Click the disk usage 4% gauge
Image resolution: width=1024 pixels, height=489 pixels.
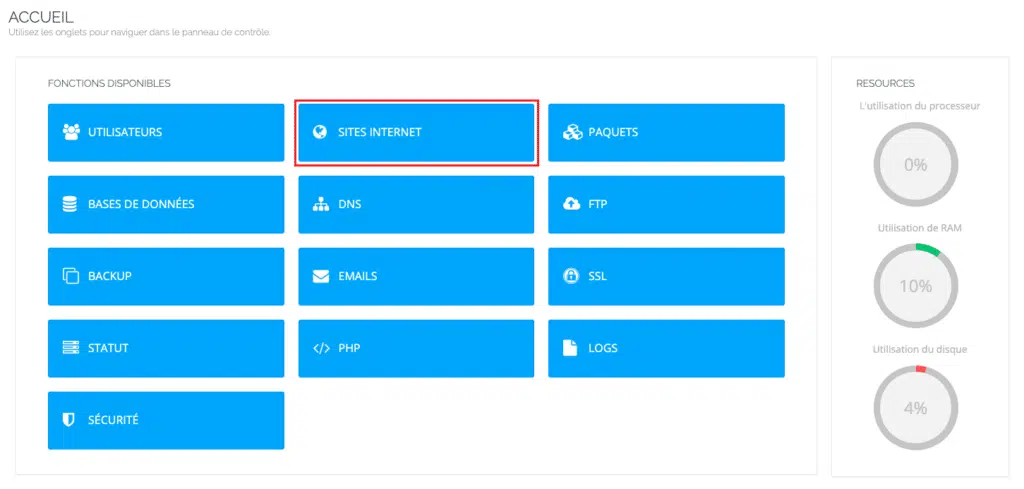coord(916,408)
